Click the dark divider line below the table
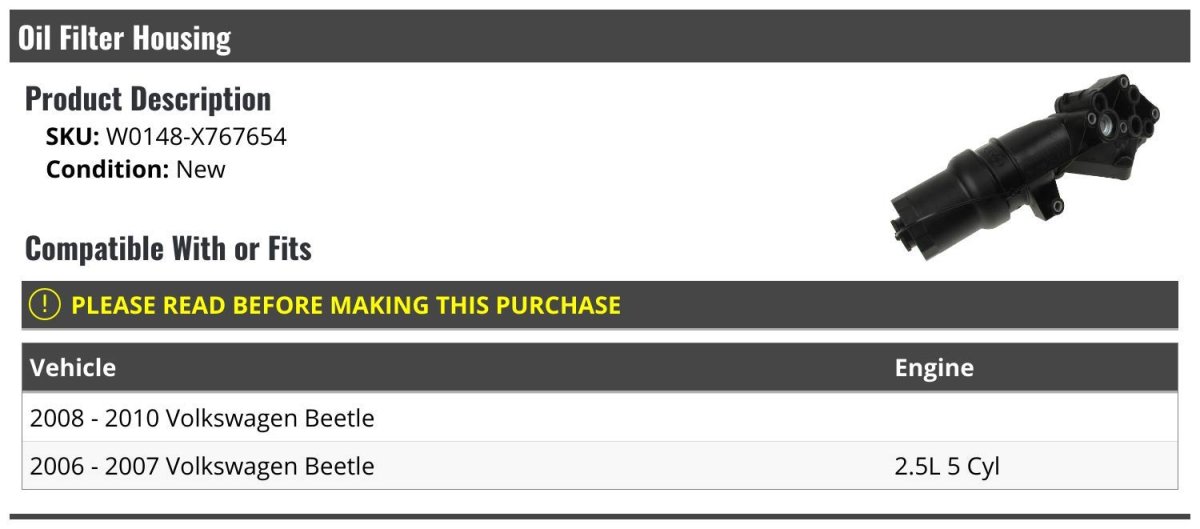This screenshot has width=1200, height=529. (x=600, y=517)
